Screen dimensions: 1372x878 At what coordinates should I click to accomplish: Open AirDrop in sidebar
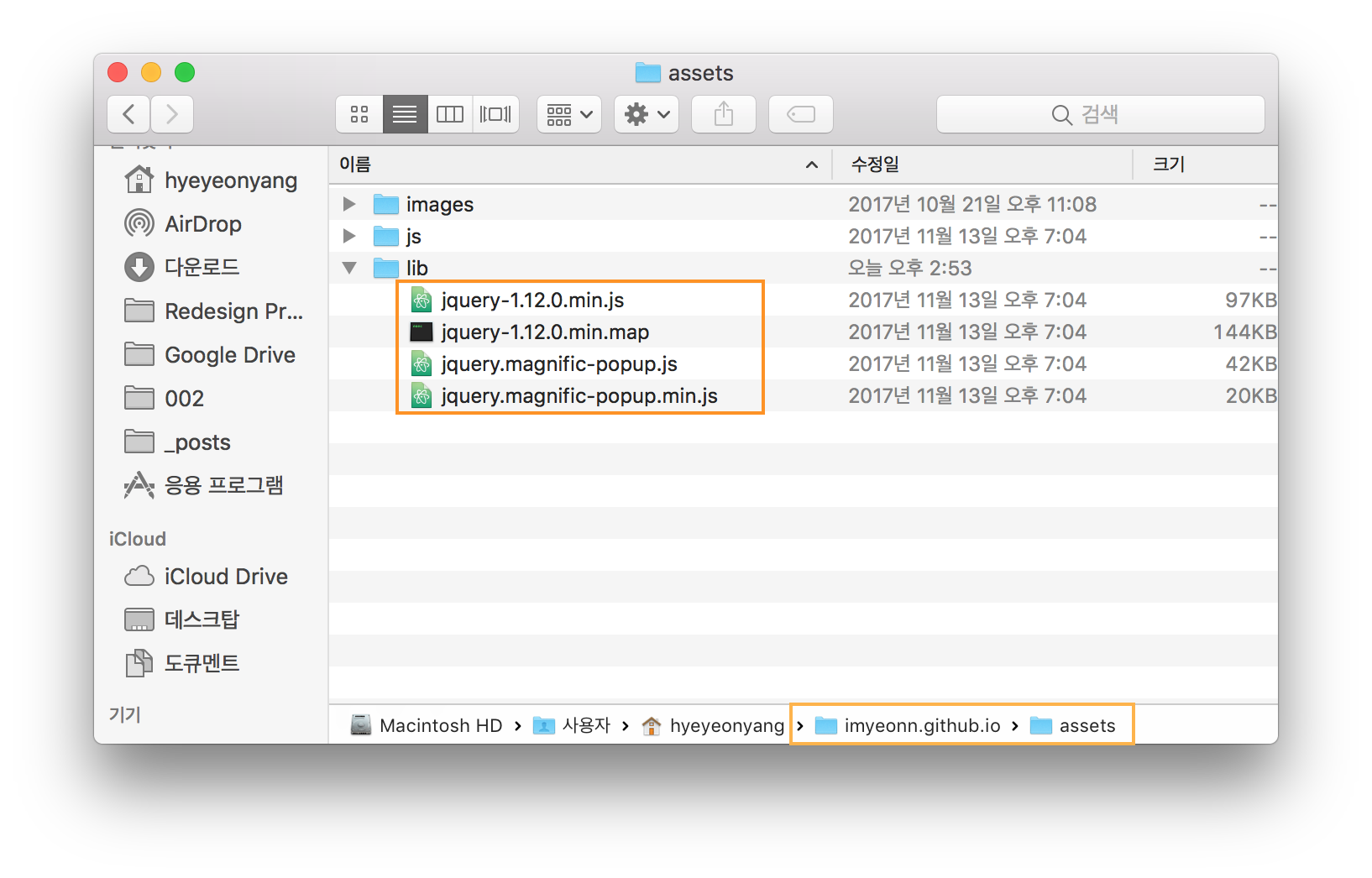[183, 224]
